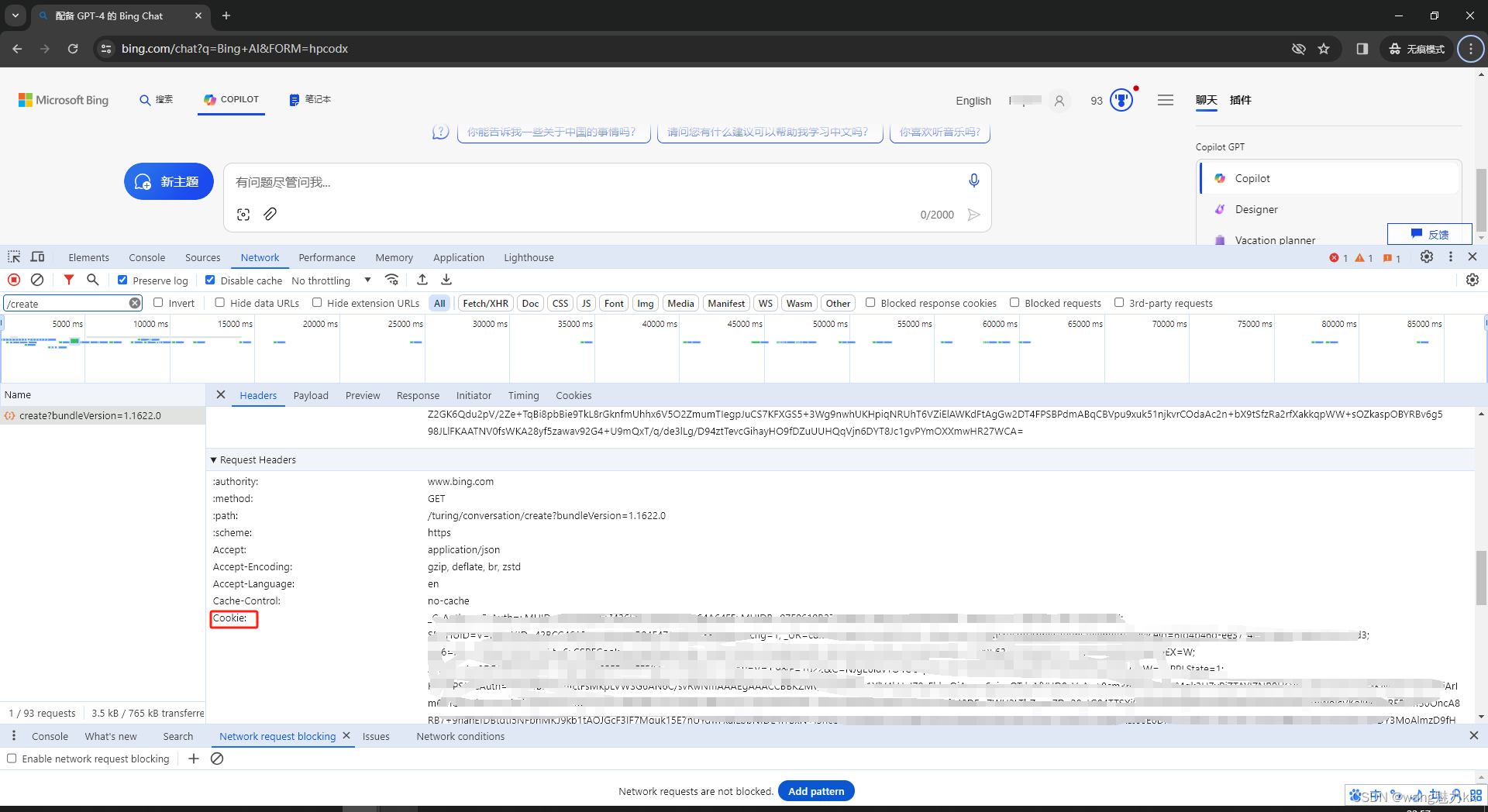Close the Network request blocking tab
The width and height of the screenshot is (1488, 812).
click(x=346, y=736)
